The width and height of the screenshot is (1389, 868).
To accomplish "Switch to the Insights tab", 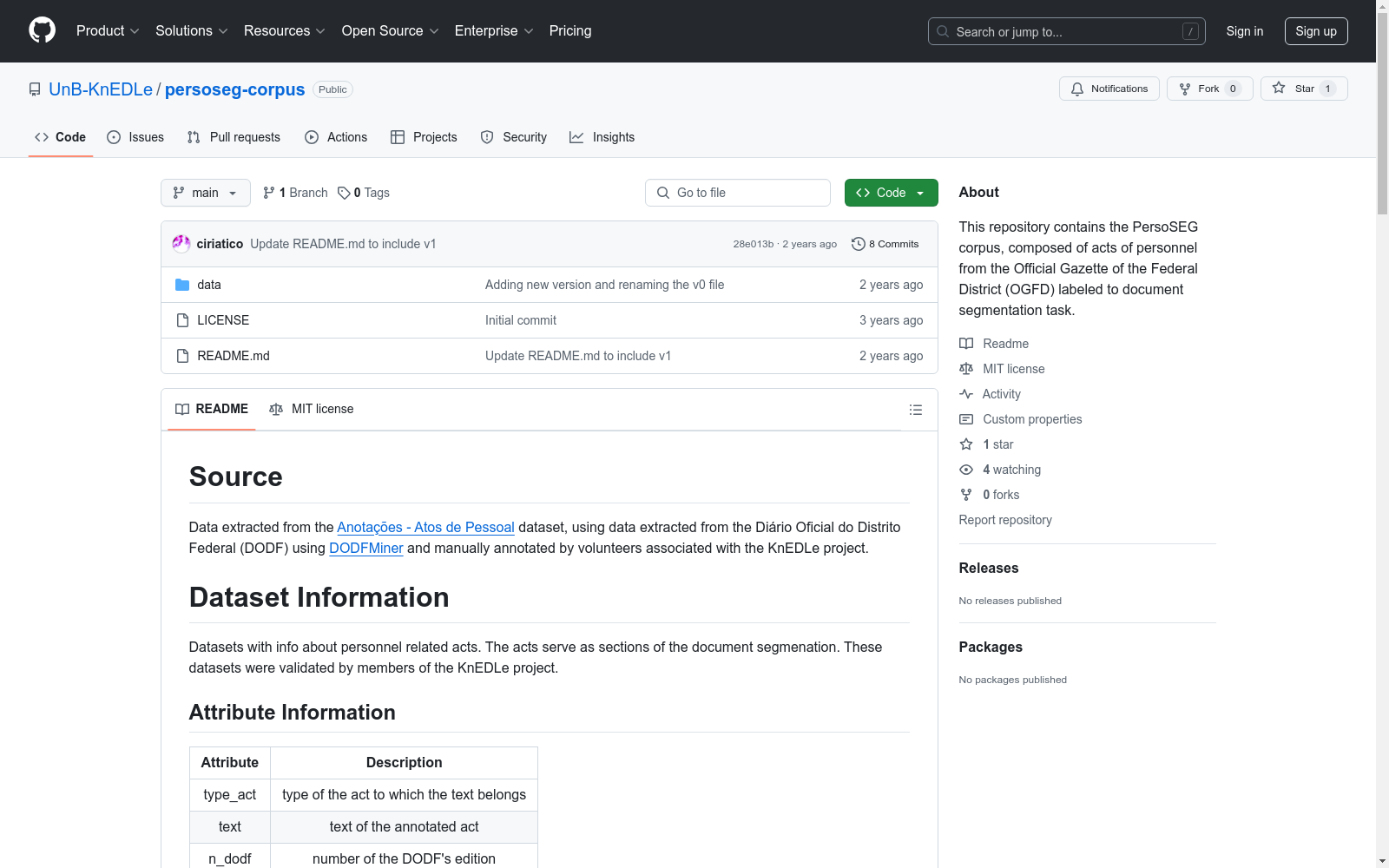I will [x=602, y=137].
